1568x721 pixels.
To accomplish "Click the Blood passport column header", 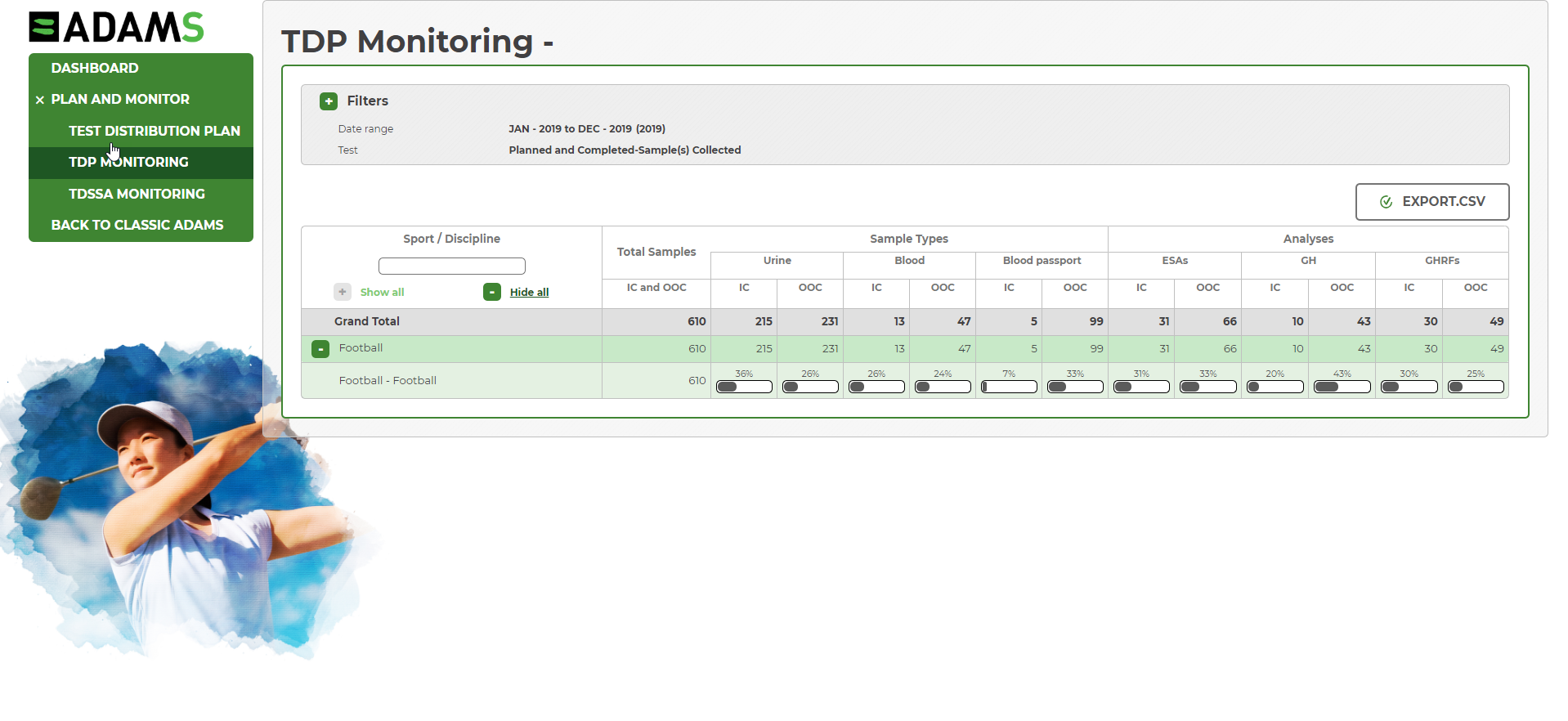I will (x=1042, y=261).
